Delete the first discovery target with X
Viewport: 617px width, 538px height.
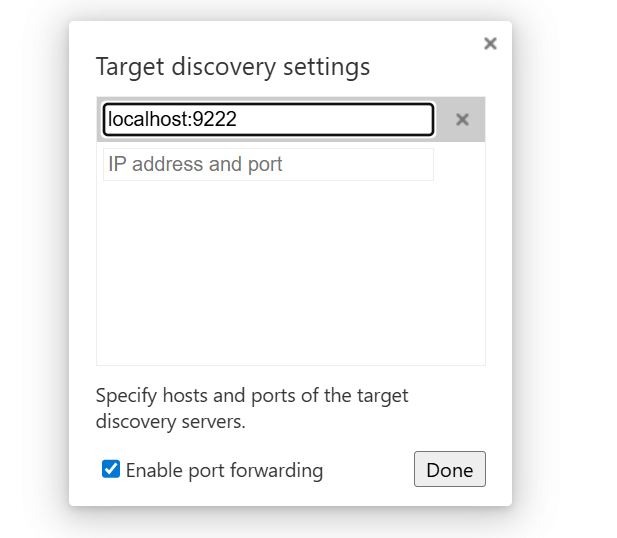pyautogui.click(x=462, y=120)
